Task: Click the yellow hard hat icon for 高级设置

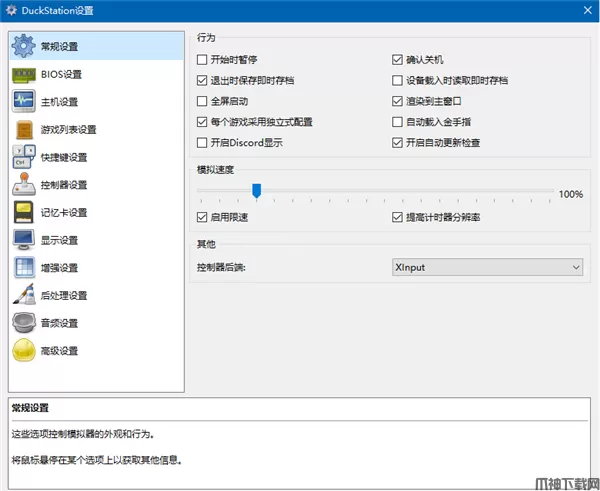Action: click(24, 350)
